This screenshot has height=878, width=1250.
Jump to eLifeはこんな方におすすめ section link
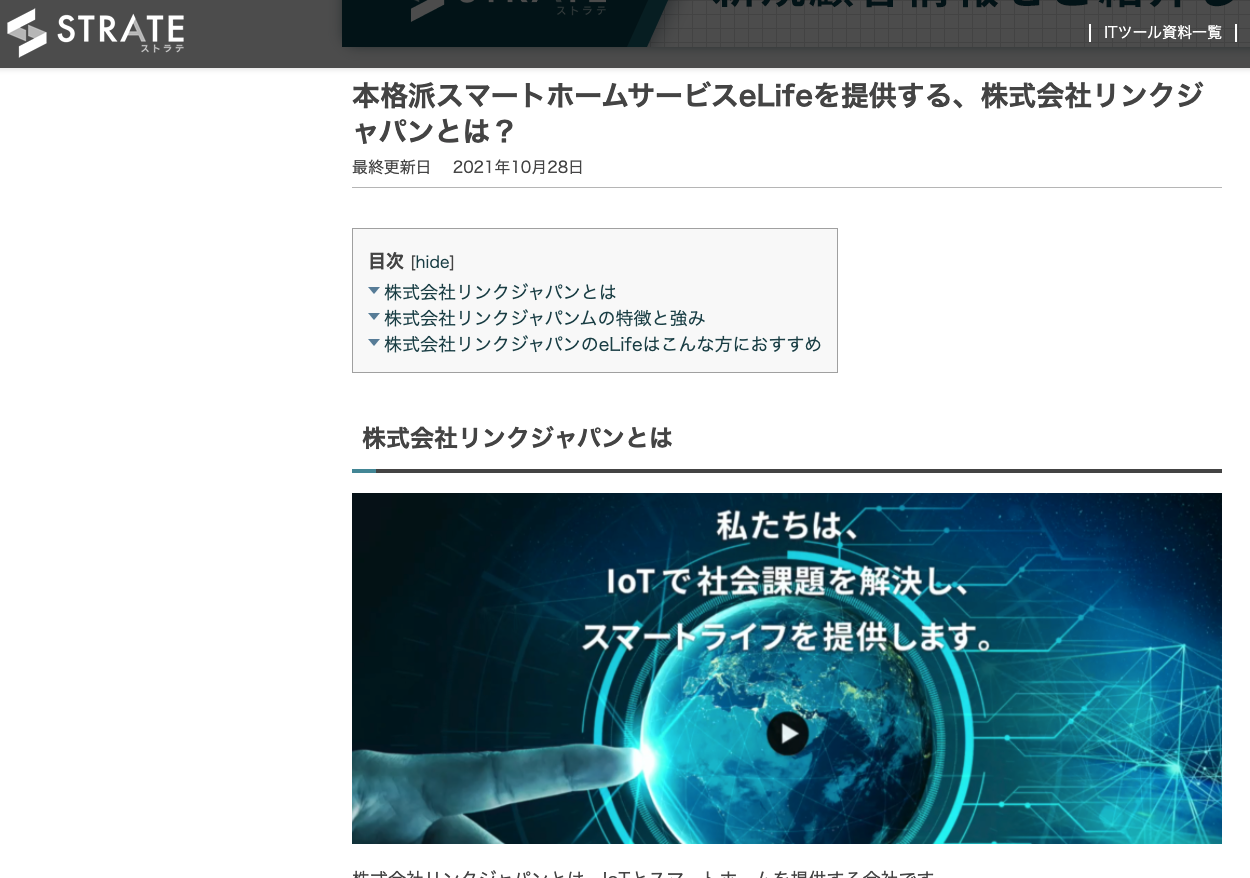(603, 344)
